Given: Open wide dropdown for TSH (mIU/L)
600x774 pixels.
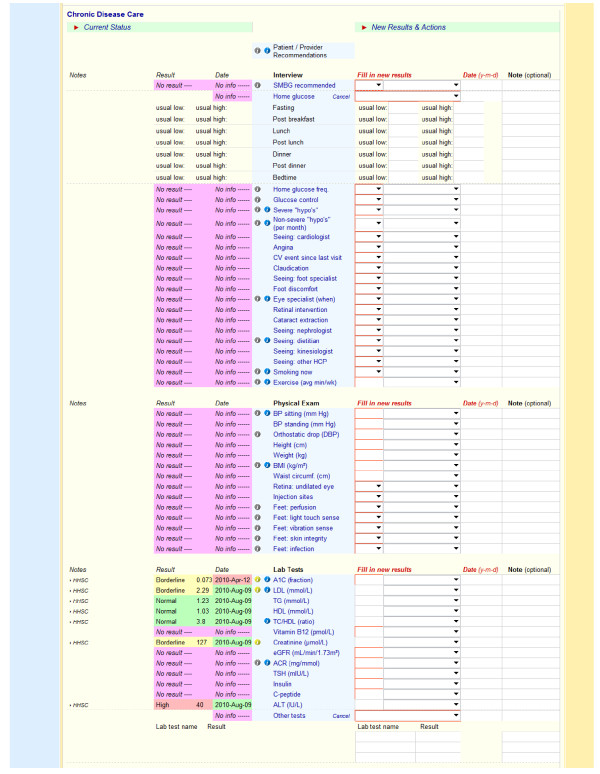Looking at the screenshot, I should click(422, 673).
